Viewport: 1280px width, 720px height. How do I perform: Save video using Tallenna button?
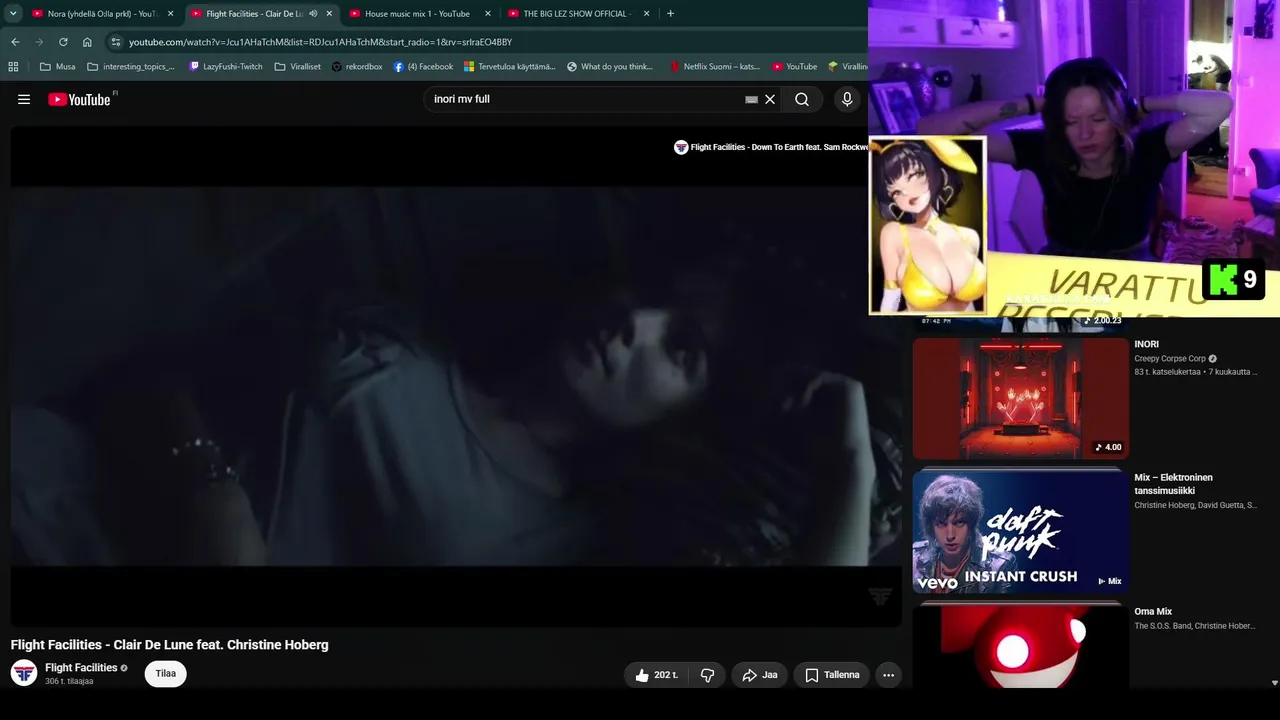point(832,675)
